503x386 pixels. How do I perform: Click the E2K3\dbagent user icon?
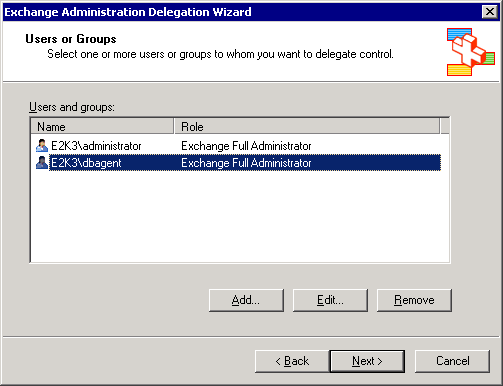point(42,163)
